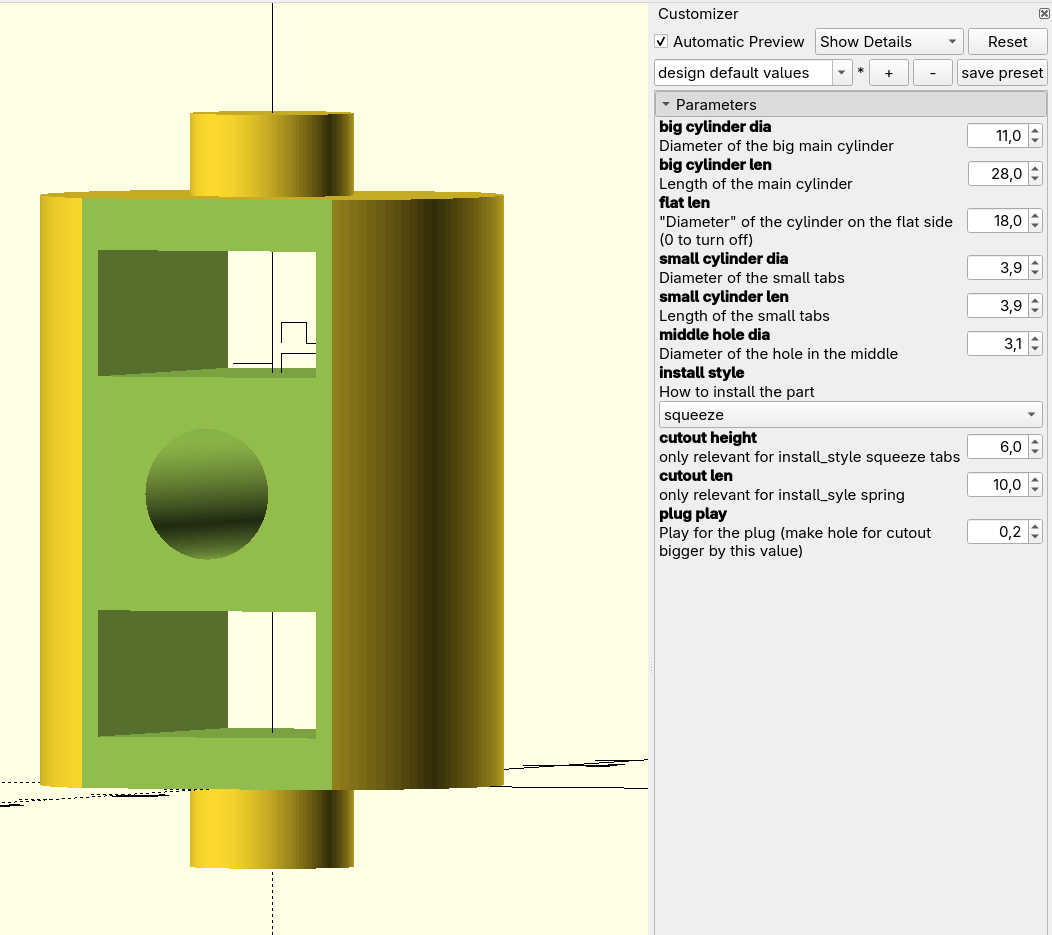Remove preset with the minus button

click(x=933, y=72)
